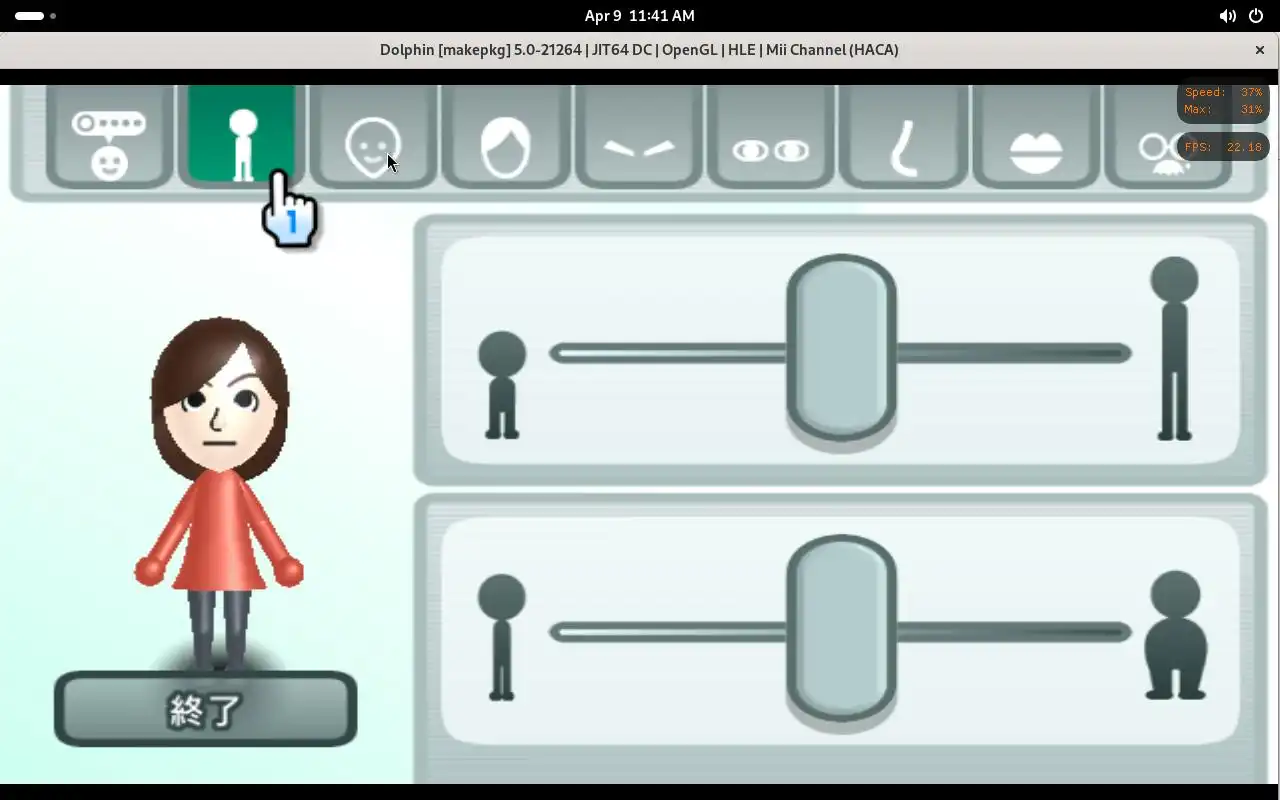The image size is (1280, 800).
Task: Open the glasses and accessories tab
Action: click(1168, 137)
